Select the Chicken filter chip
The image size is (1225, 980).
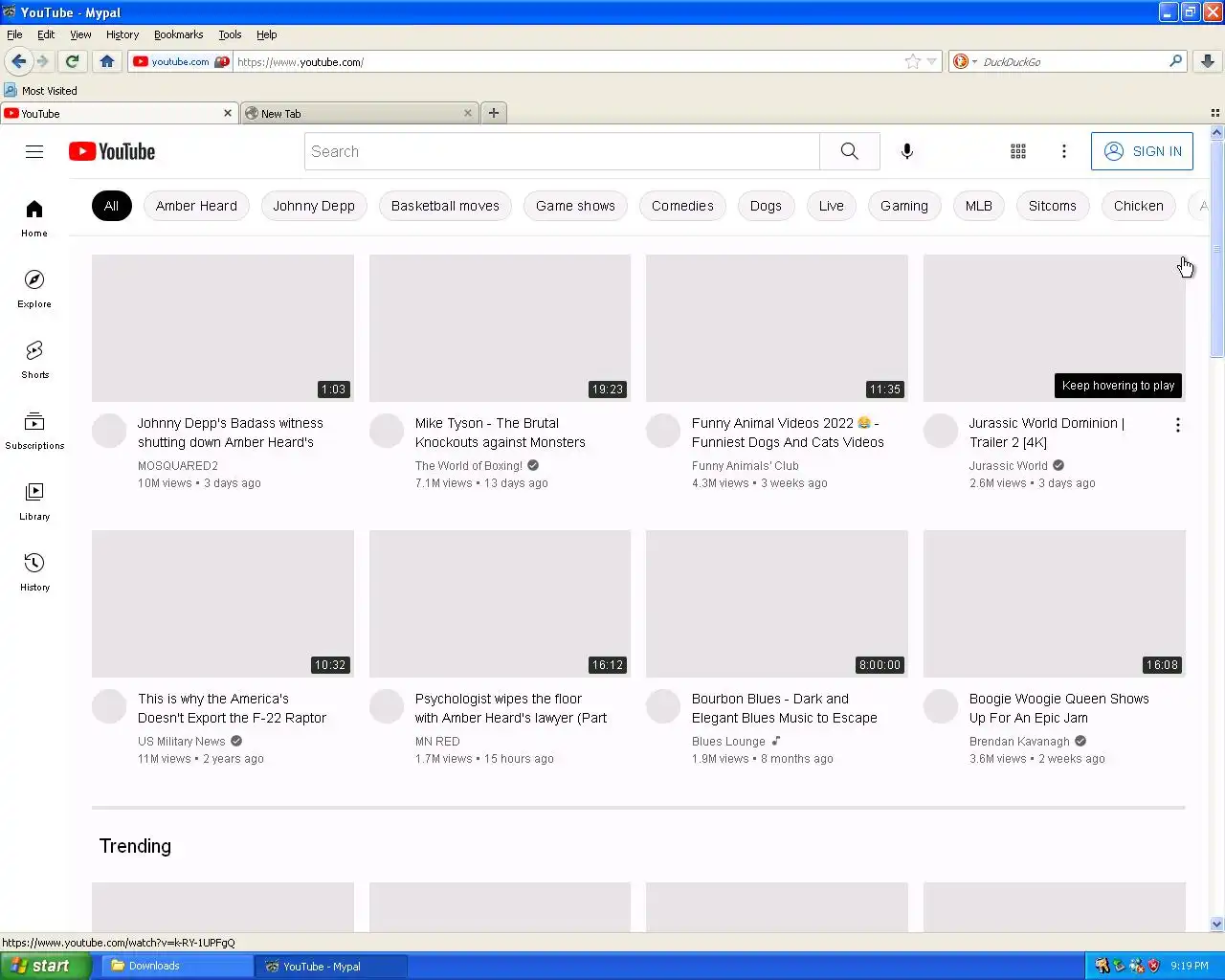click(1139, 206)
